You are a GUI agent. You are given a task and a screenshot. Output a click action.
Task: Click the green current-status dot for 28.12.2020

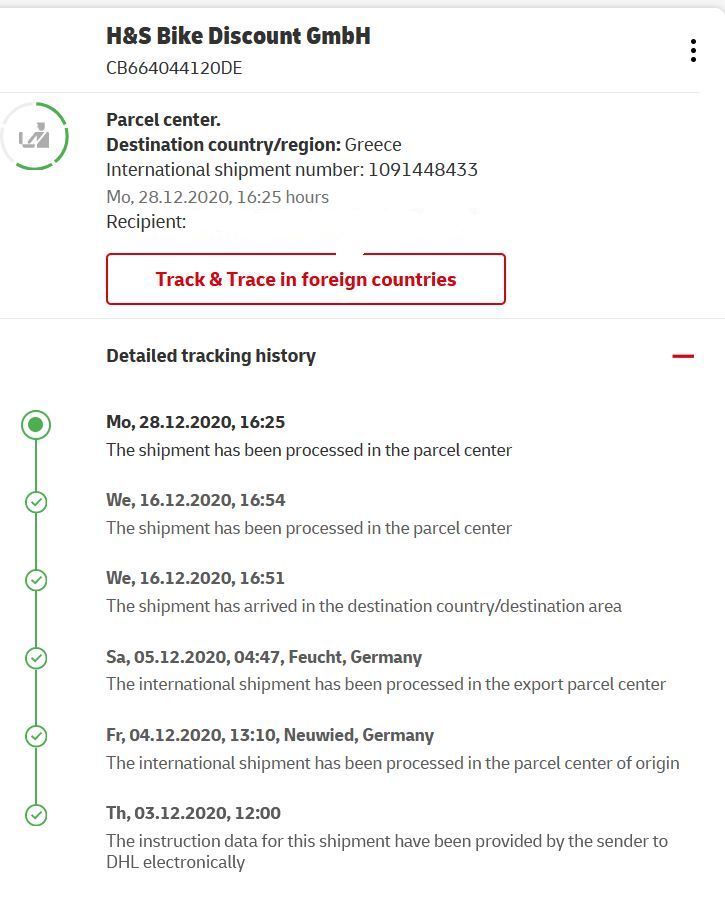click(36, 425)
